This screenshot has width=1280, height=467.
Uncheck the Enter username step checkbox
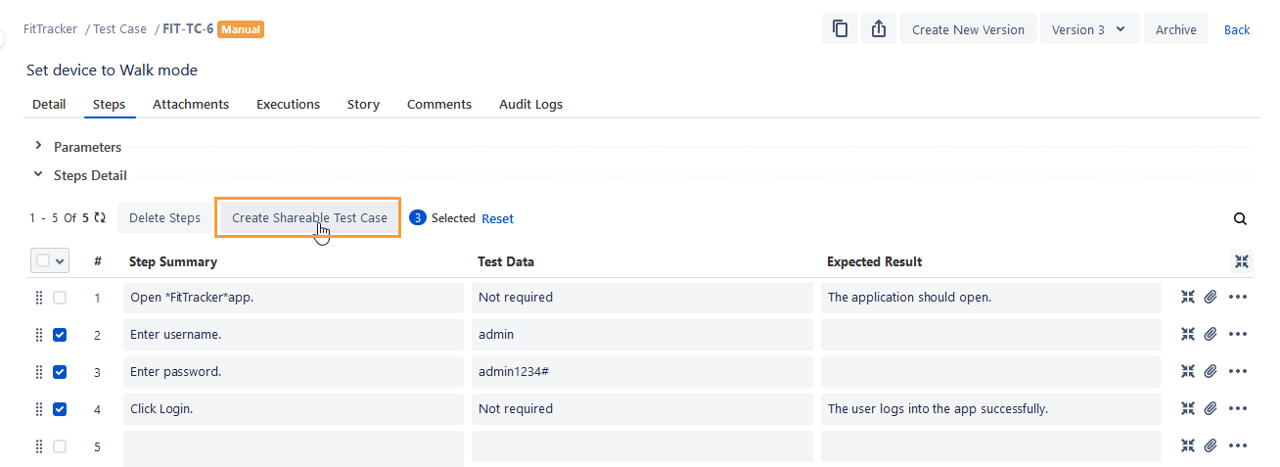click(x=60, y=335)
